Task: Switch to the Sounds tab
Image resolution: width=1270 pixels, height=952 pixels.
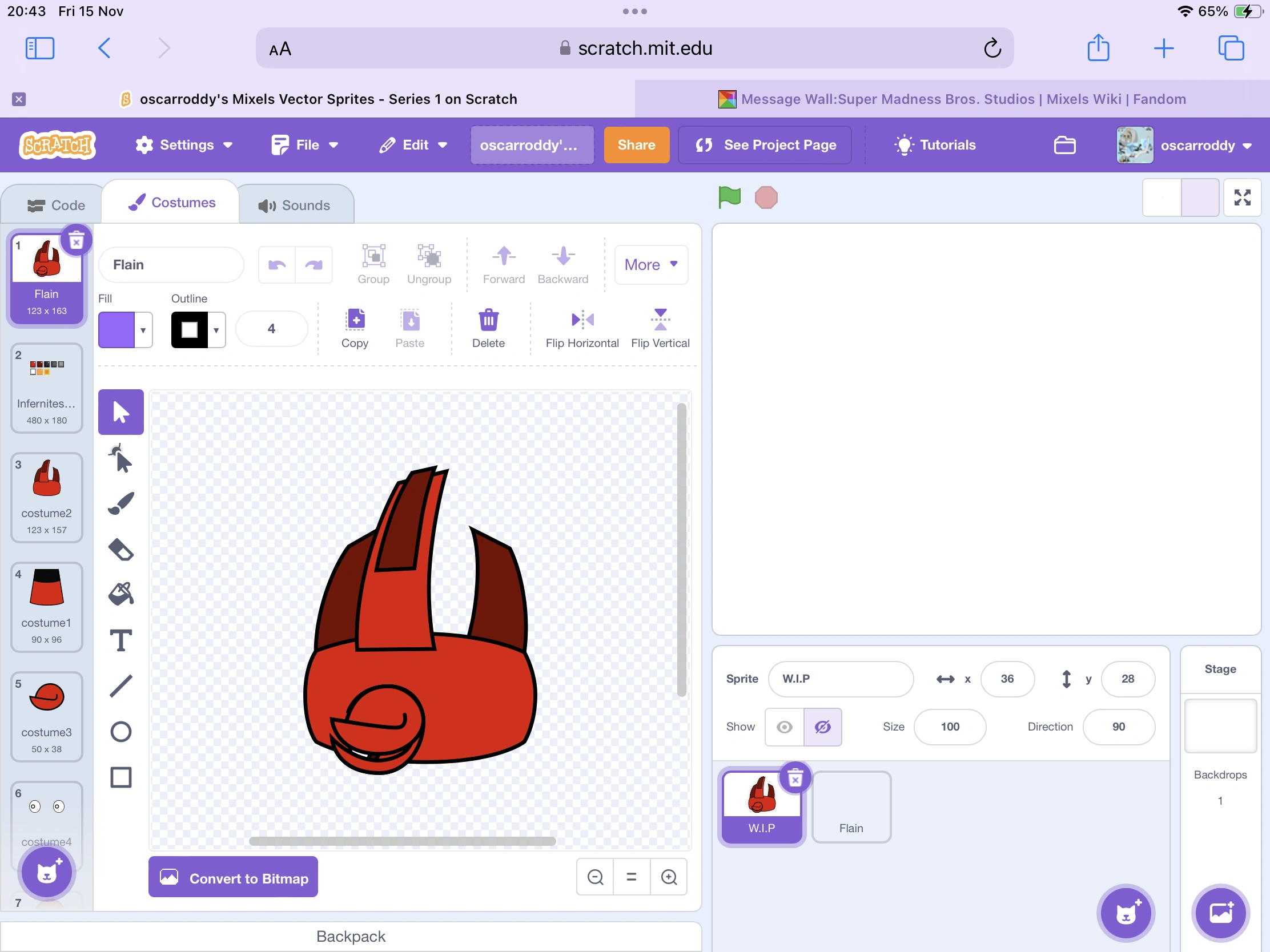Action: (x=295, y=205)
